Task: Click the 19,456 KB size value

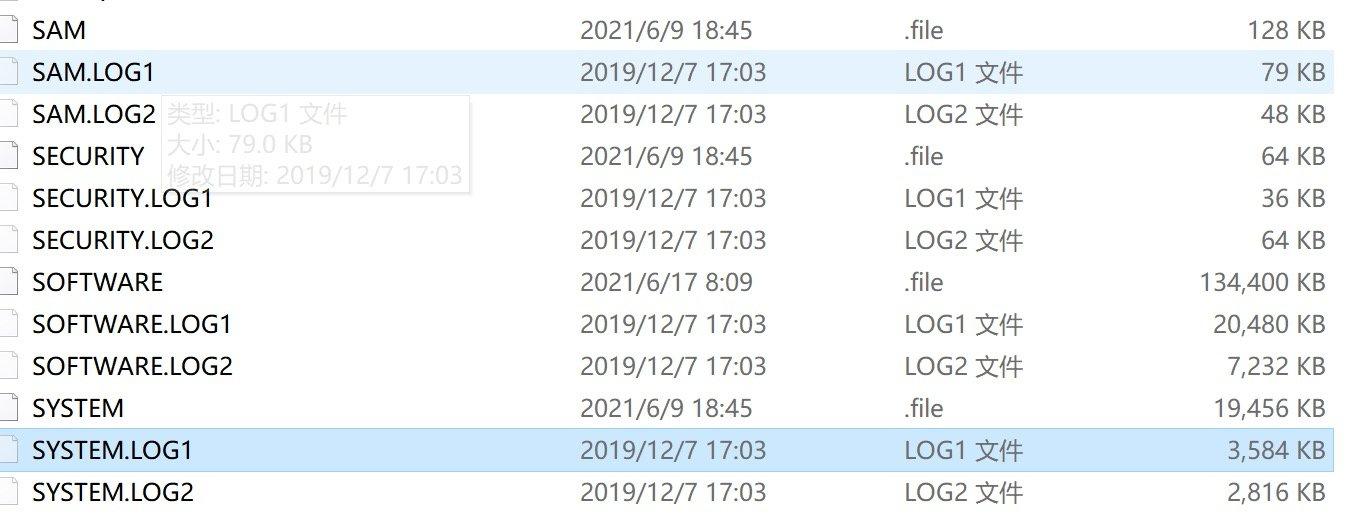Action: pos(1269,408)
